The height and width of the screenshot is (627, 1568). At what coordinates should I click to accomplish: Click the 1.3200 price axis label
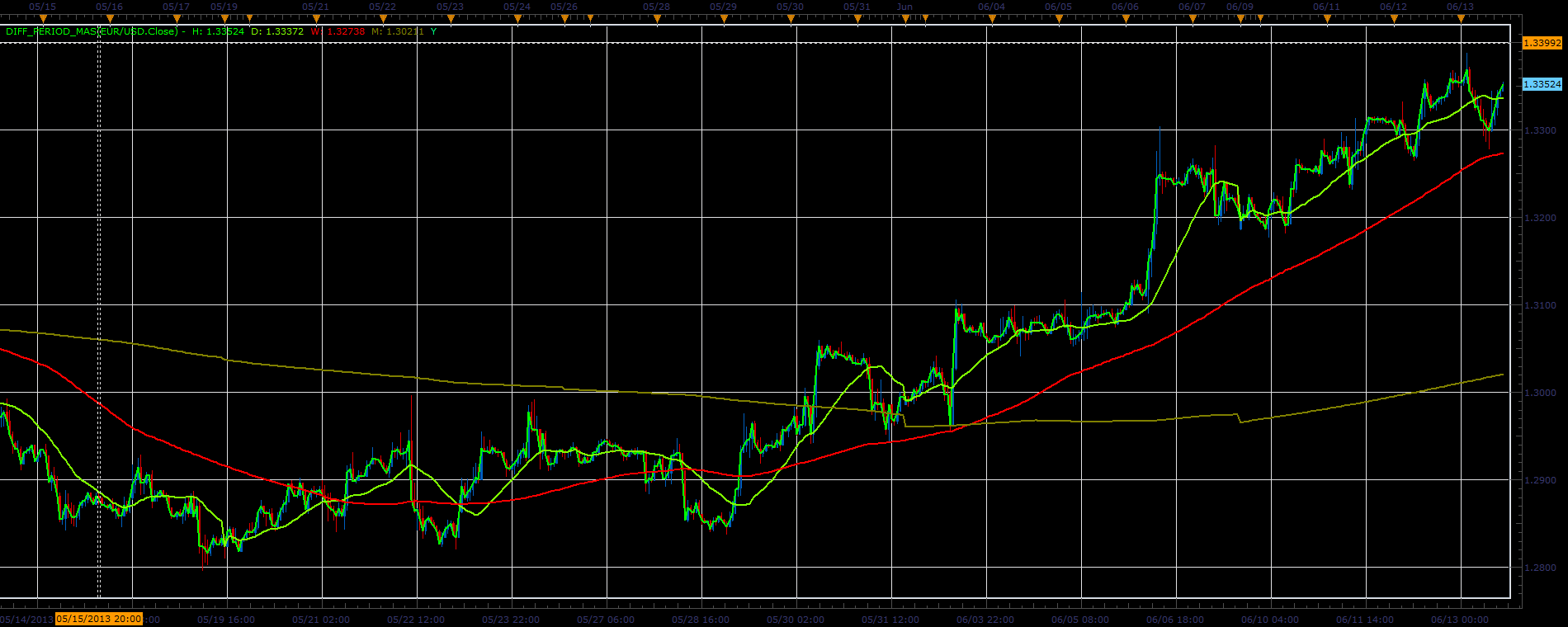1541,218
